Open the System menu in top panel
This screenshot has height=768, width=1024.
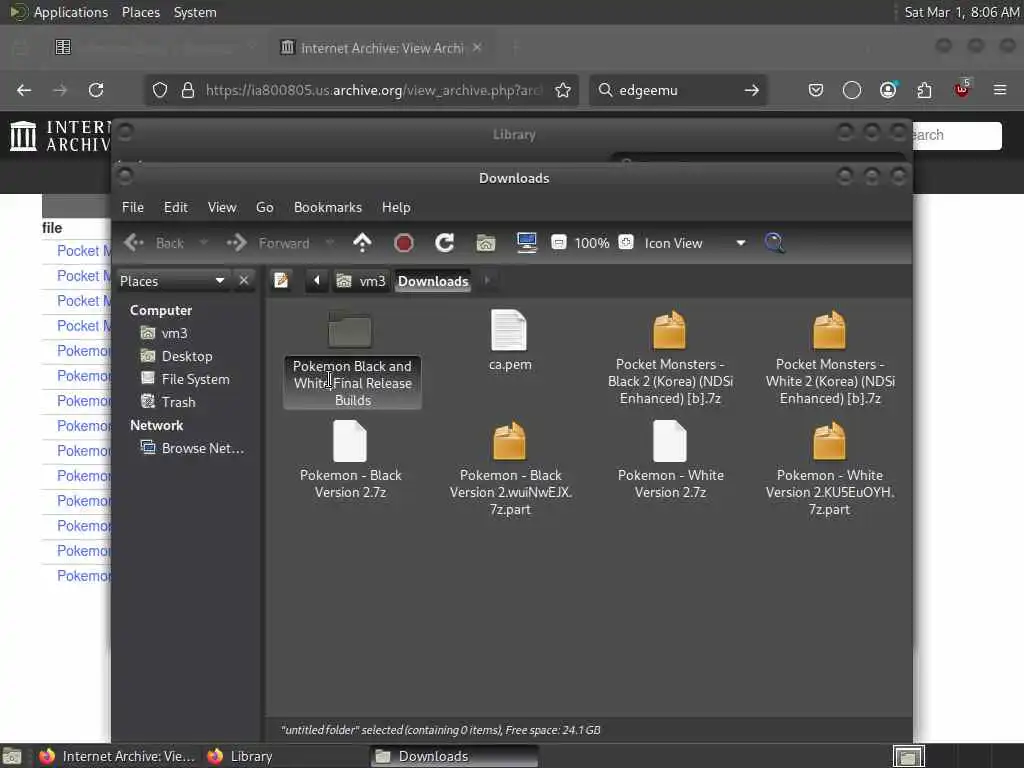(195, 12)
